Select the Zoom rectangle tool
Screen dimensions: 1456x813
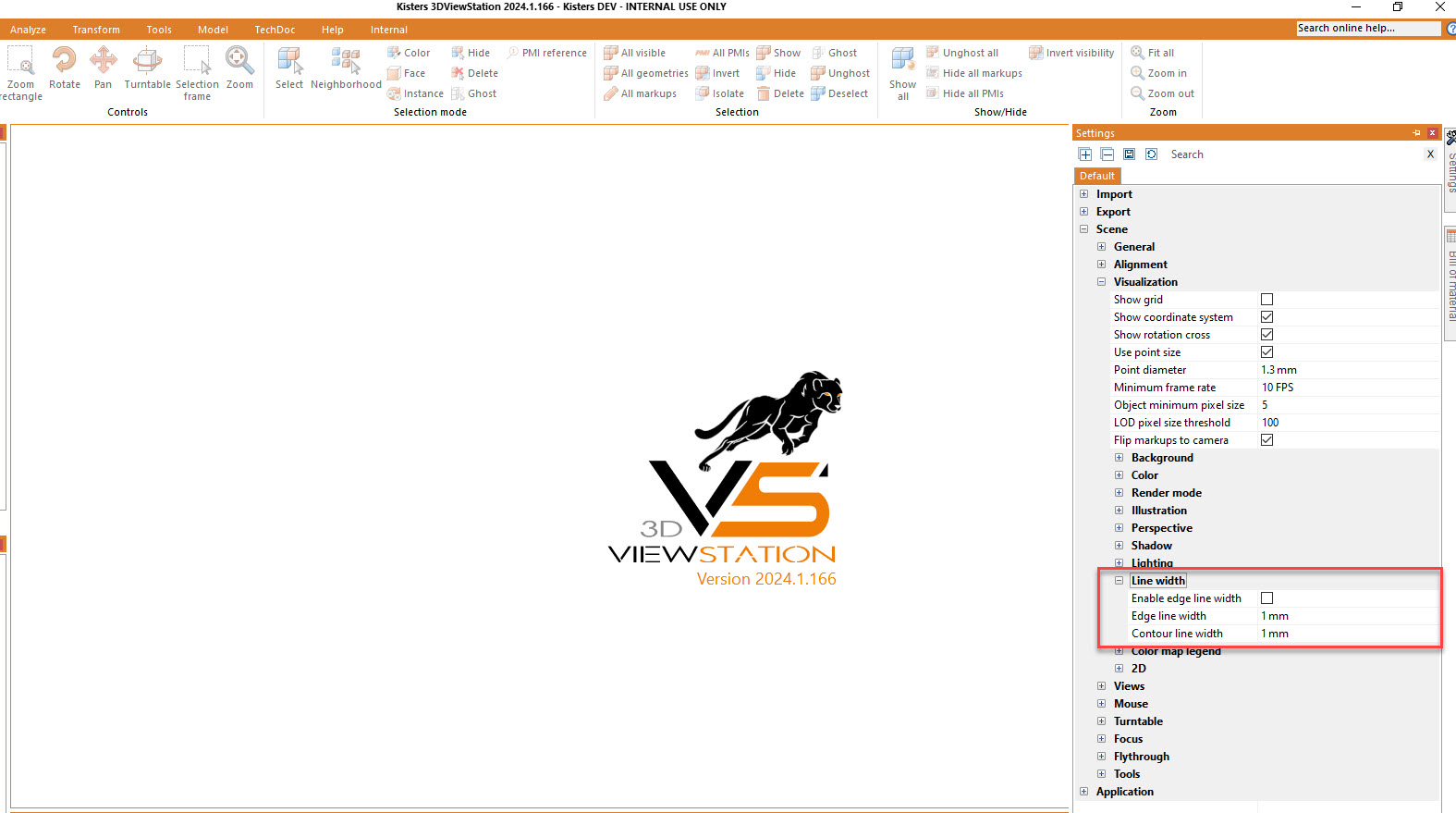coord(20,73)
